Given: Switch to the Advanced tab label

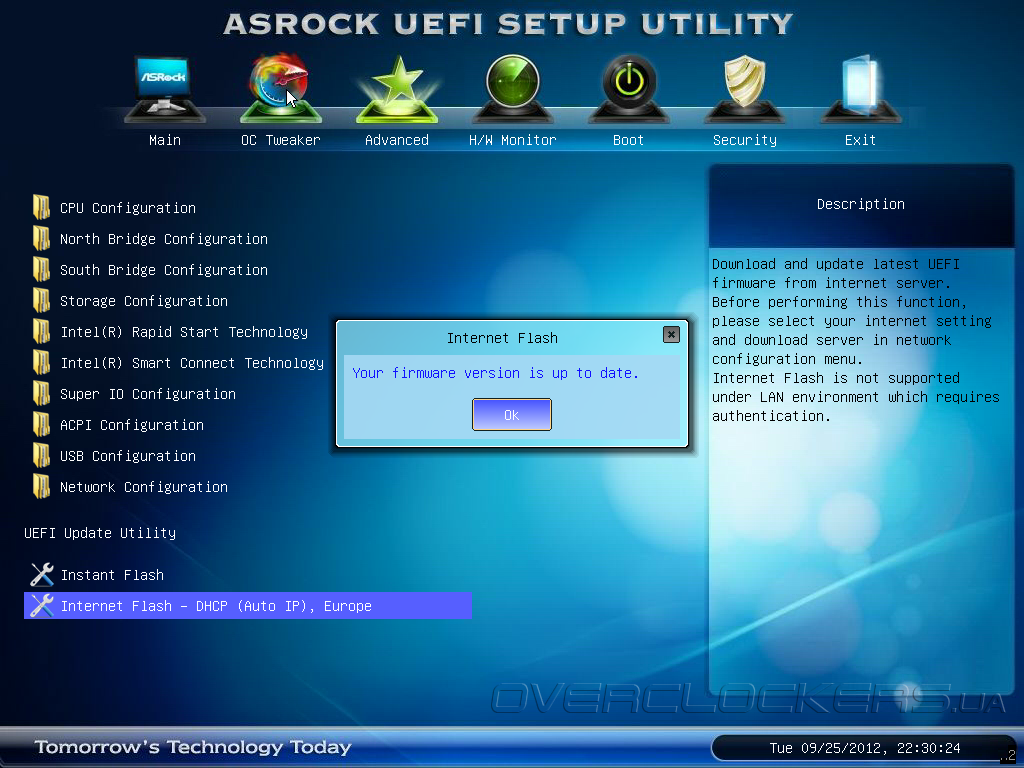Looking at the screenshot, I should pos(396,140).
